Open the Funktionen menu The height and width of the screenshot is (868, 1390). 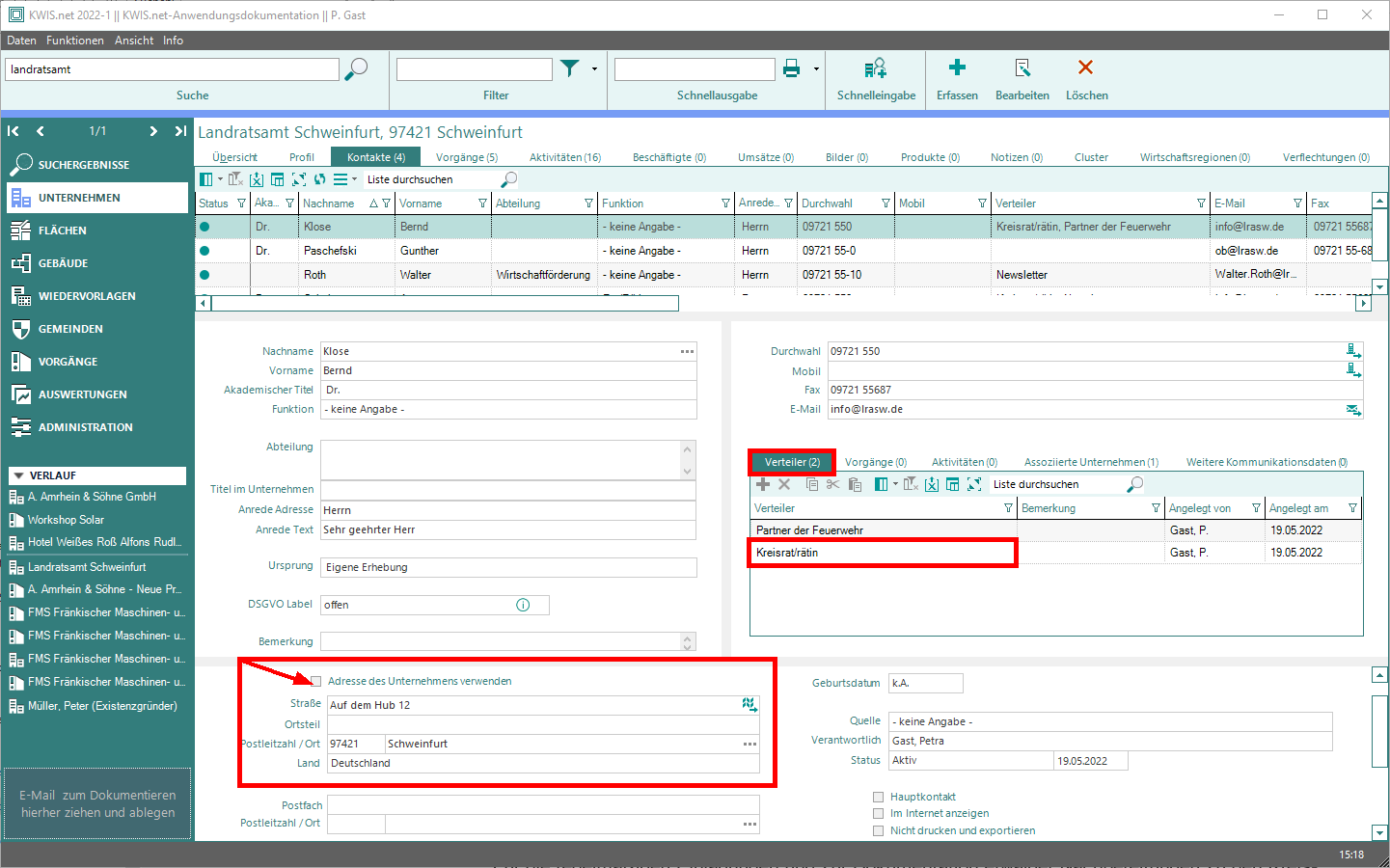point(75,41)
